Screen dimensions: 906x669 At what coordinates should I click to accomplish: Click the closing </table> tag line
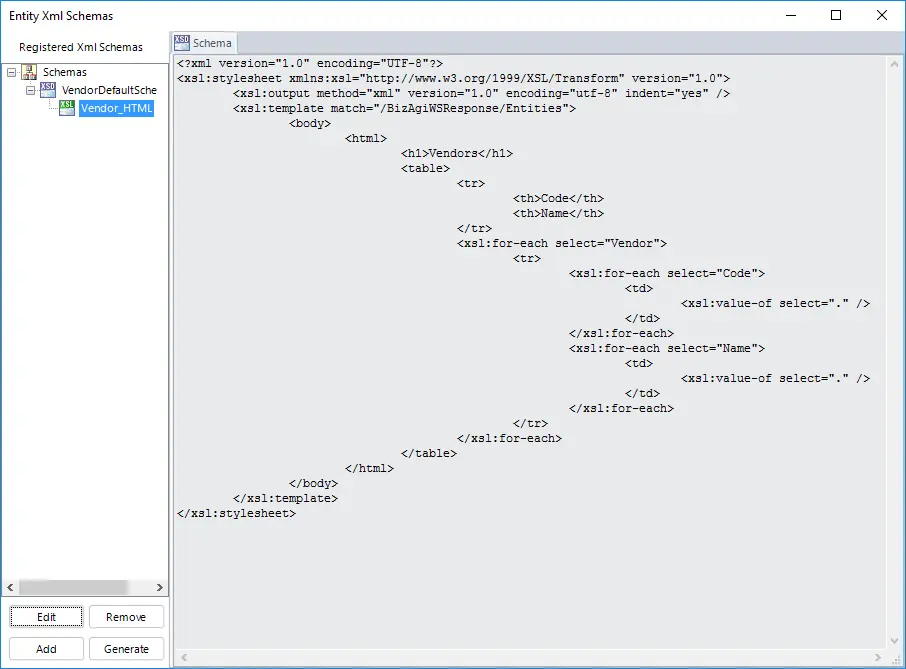[x=429, y=454]
